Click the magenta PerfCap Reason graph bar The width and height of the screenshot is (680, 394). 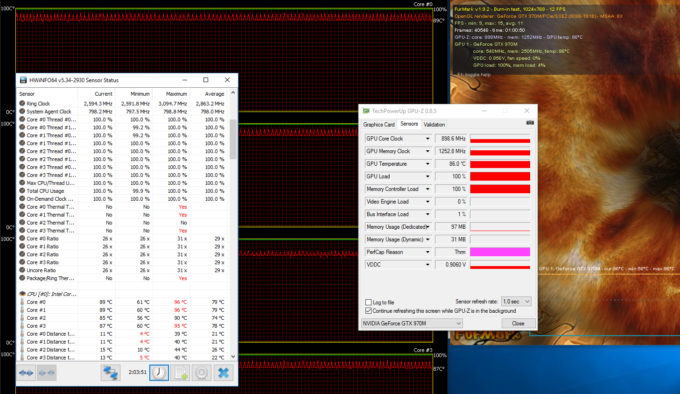(500, 252)
